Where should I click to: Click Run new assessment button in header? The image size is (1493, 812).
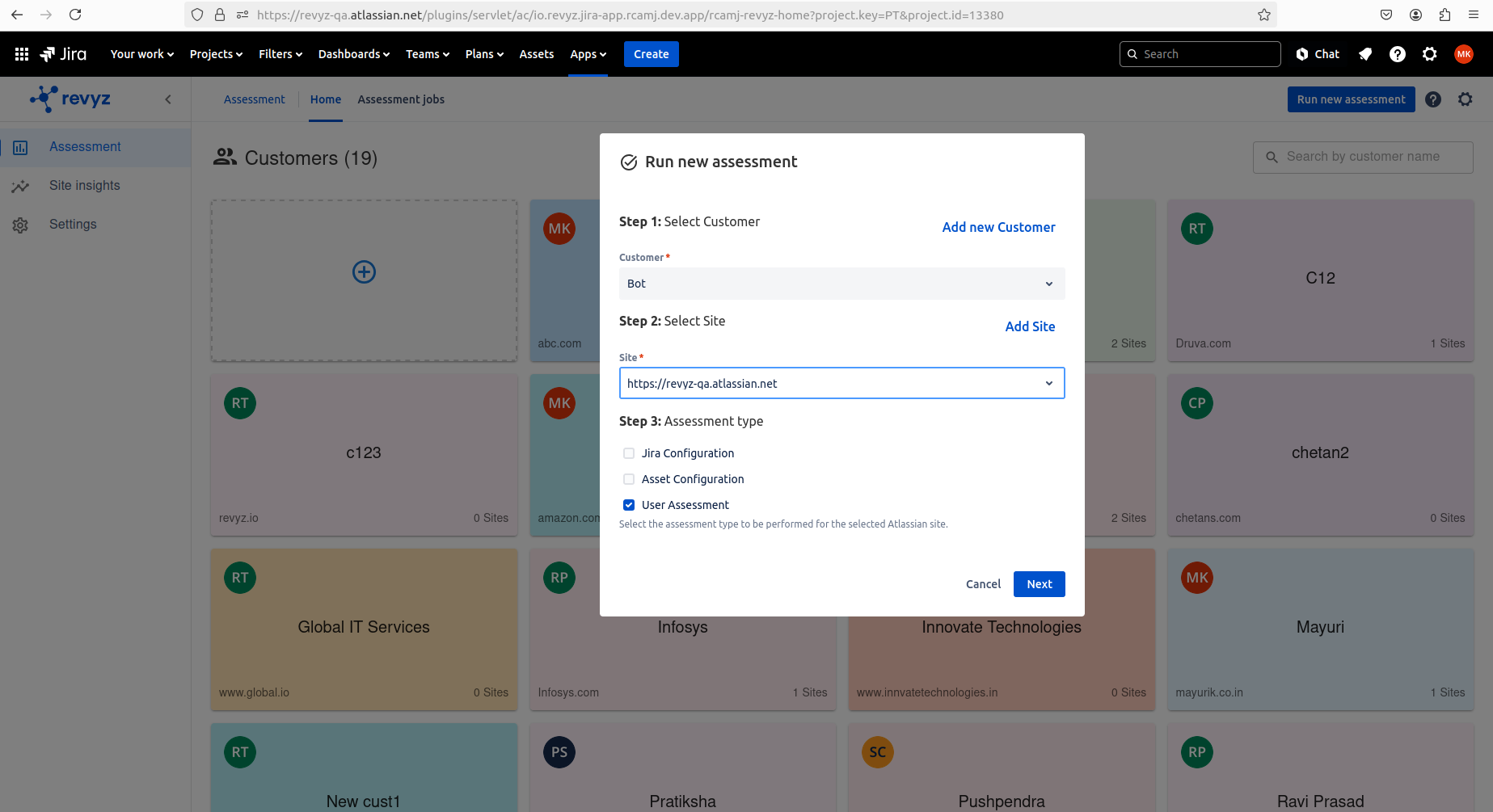coord(1351,99)
